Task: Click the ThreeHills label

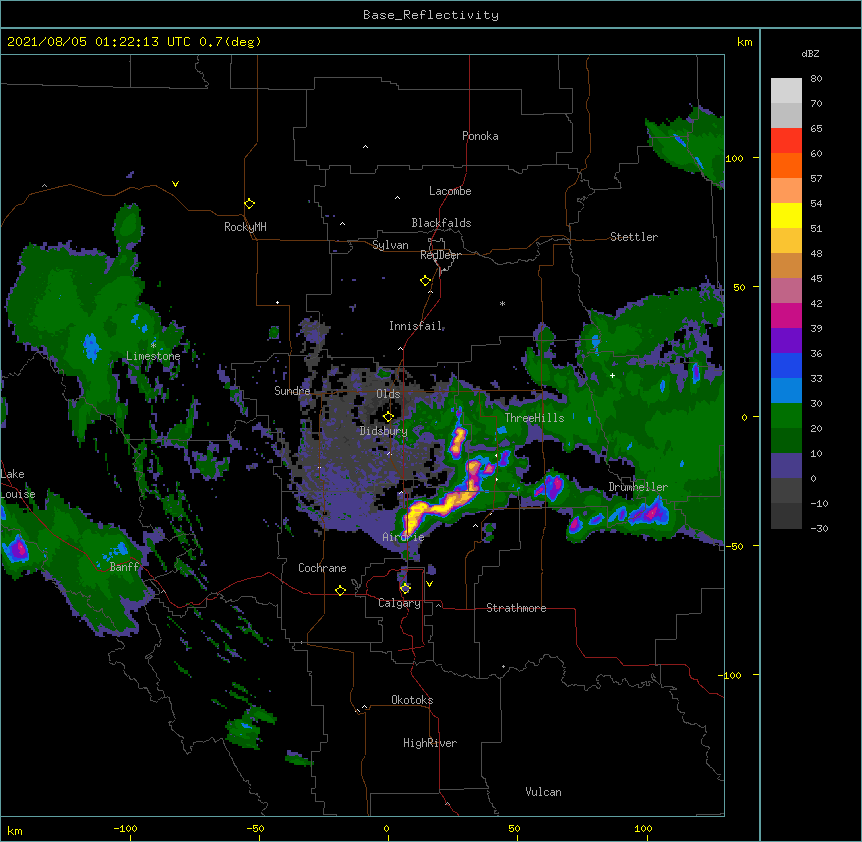Action: point(534,418)
